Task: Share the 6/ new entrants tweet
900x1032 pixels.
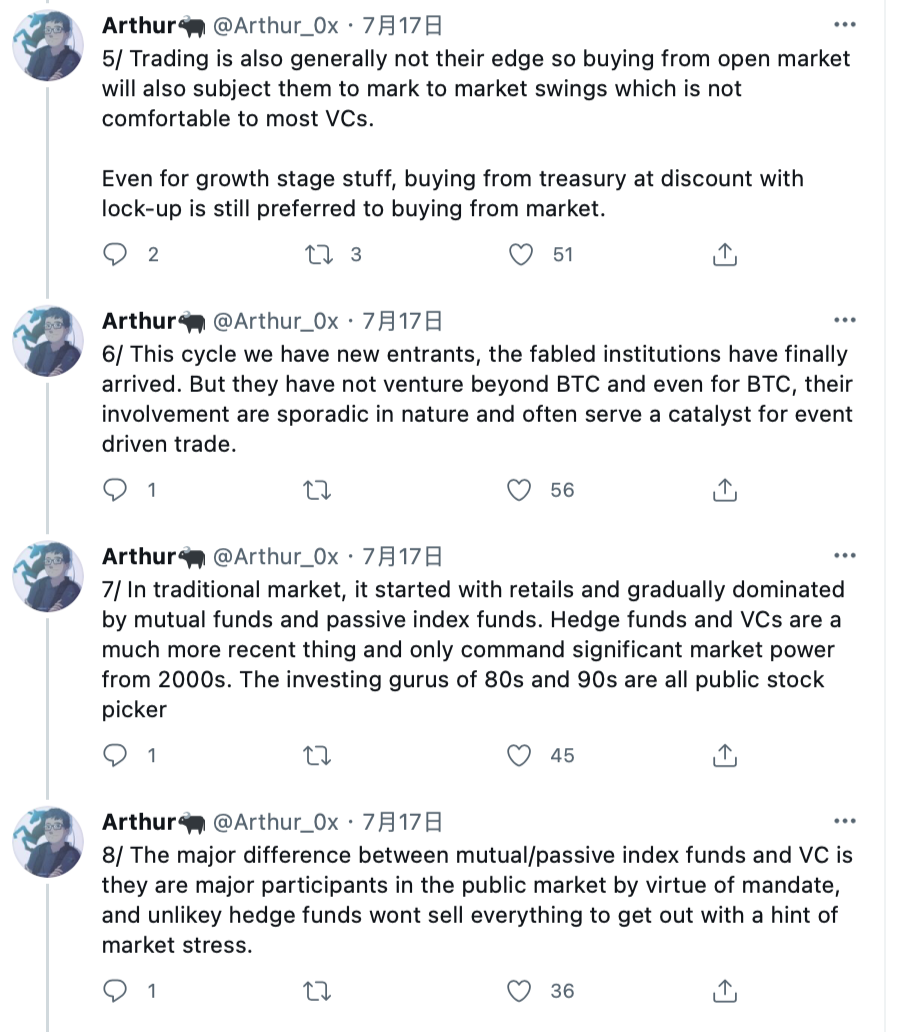Action: tap(724, 490)
